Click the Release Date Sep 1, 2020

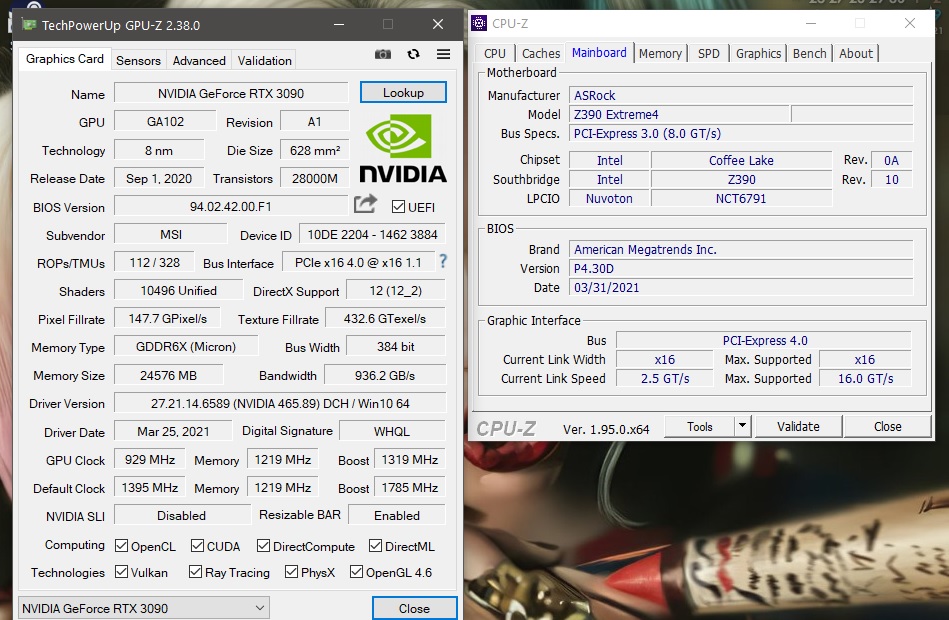159,179
